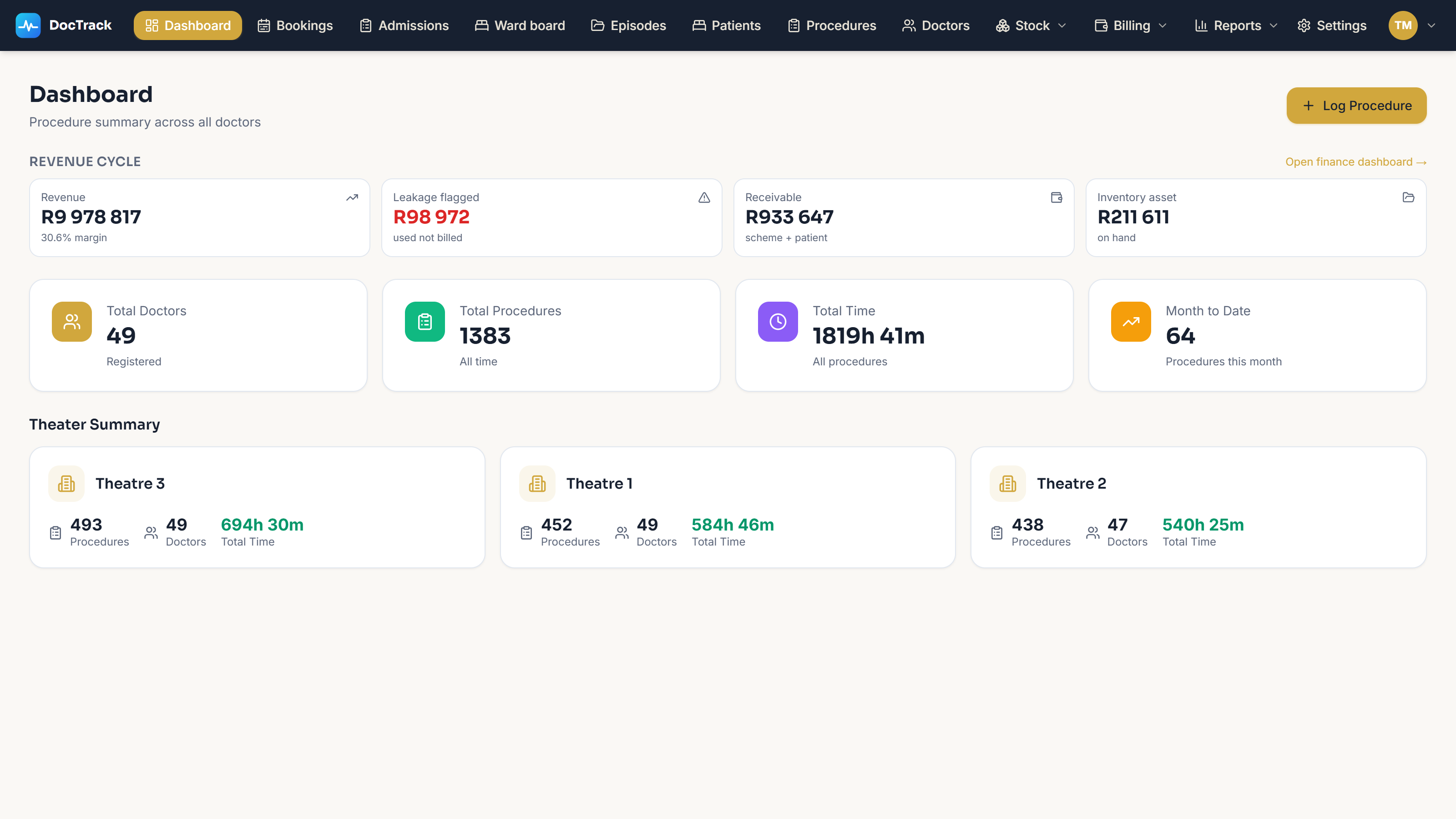Click the Theatre 3 card title
This screenshot has width=1456, height=819.
(x=130, y=484)
